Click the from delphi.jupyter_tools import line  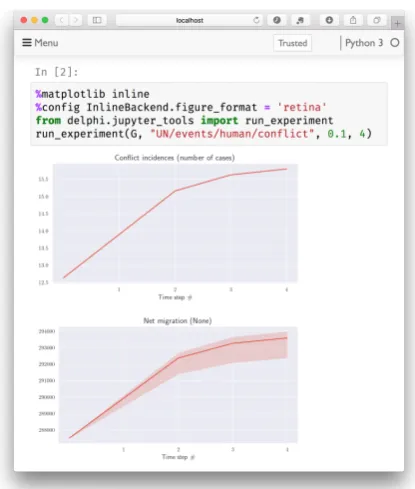pos(184,121)
